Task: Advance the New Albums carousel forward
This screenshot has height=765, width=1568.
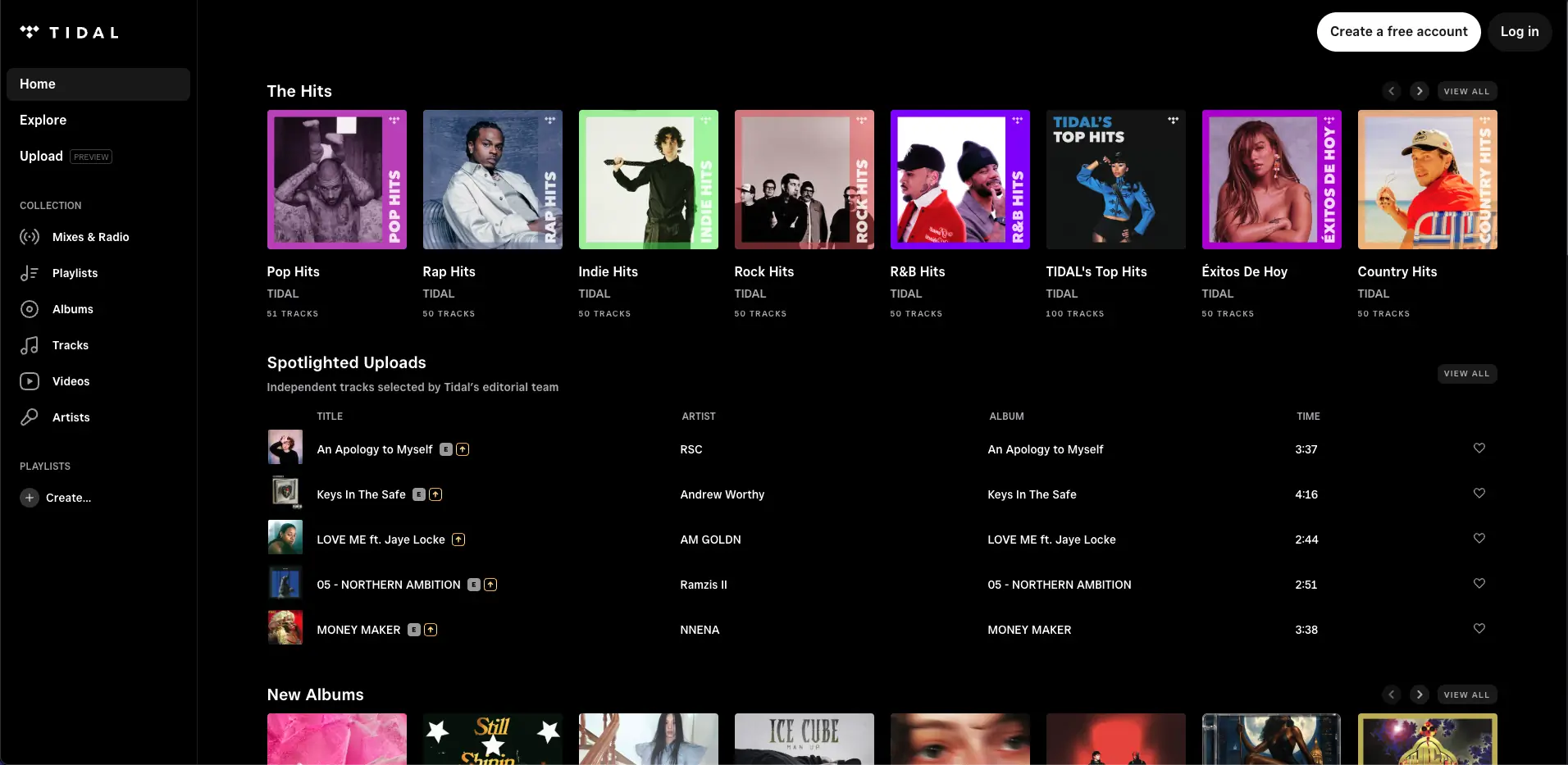Action: pyautogui.click(x=1419, y=694)
